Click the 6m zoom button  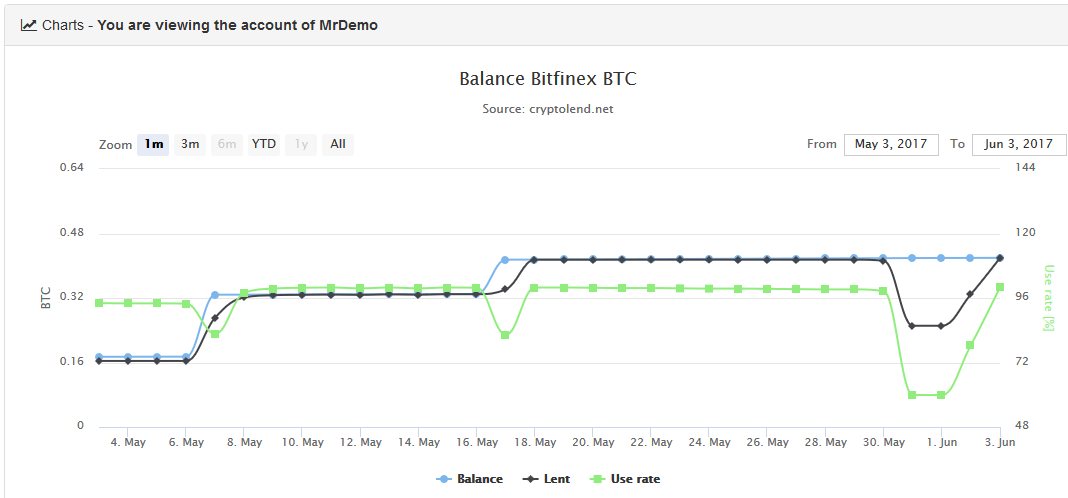[x=227, y=144]
